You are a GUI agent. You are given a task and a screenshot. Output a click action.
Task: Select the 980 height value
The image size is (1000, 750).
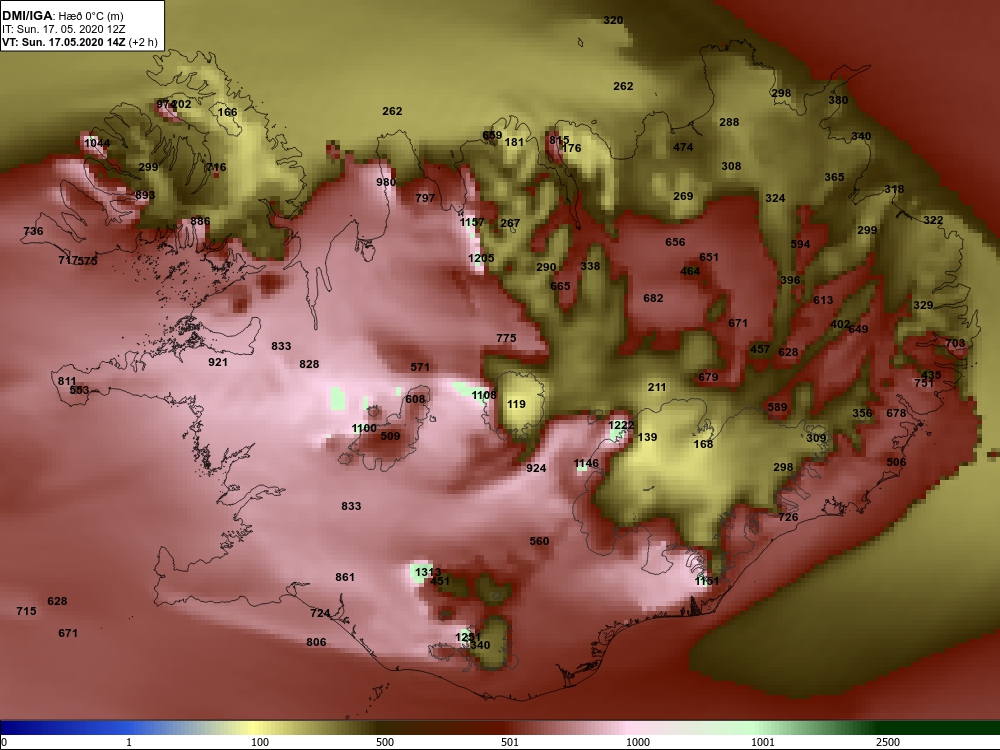click(x=386, y=182)
